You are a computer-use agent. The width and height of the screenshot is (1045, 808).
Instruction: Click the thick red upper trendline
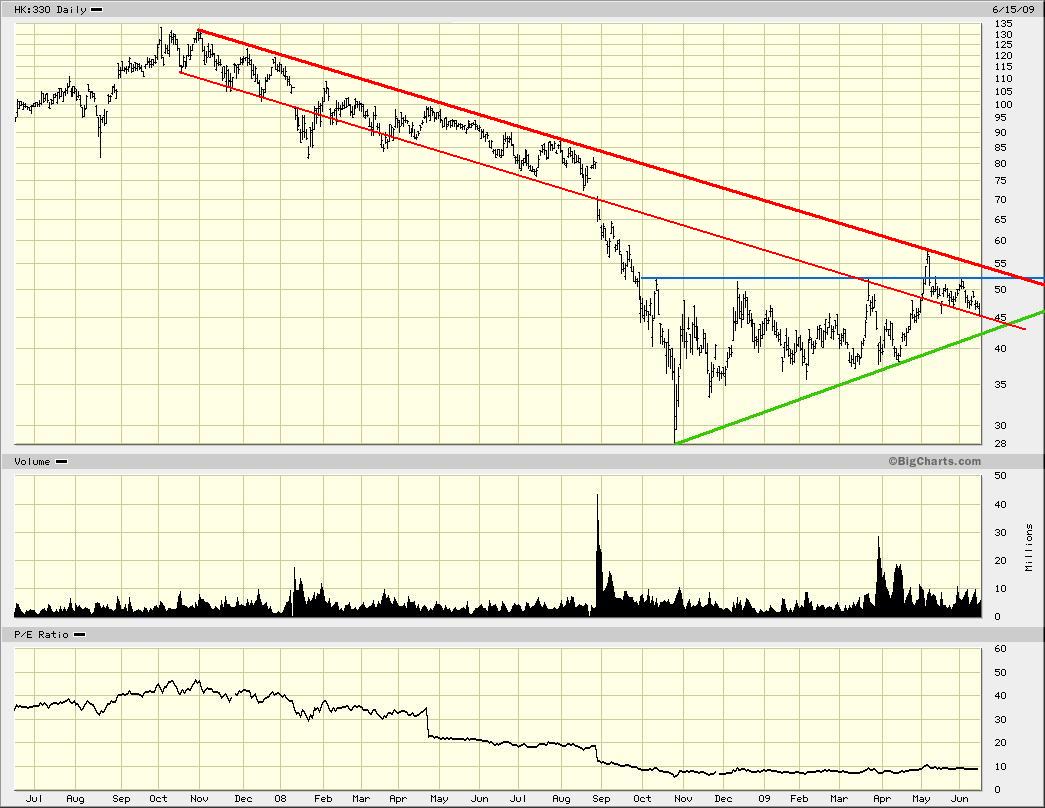tap(620, 157)
